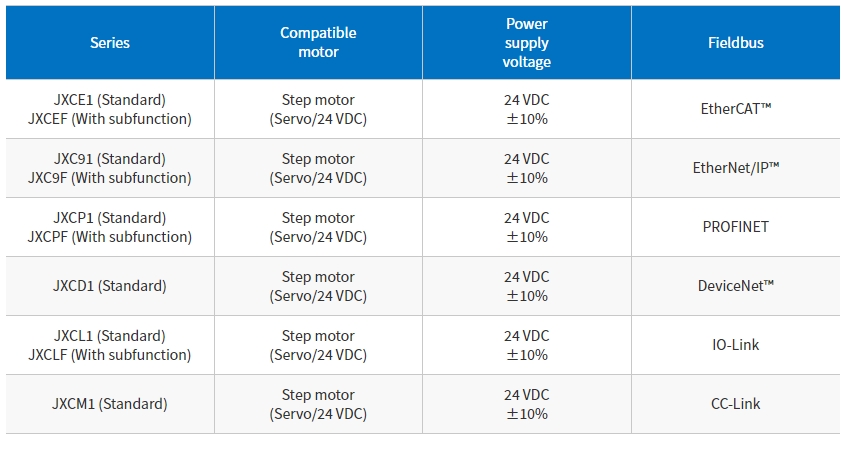This screenshot has height=453, width=855.
Task: Click the CC-Link fieldbus cell
Action: coord(736,404)
